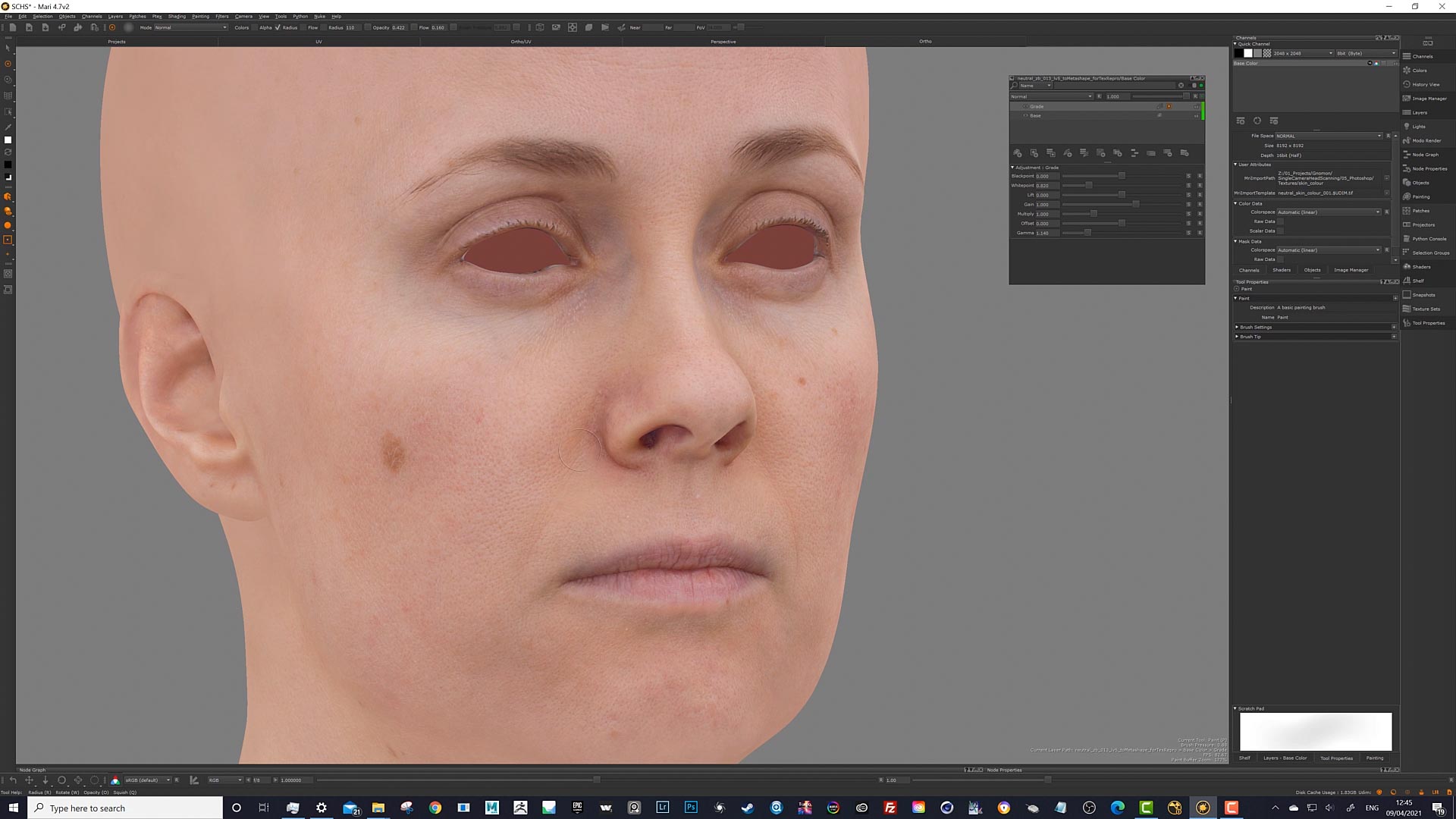
Task: Switch to the Shaders tab
Action: [x=1281, y=270]
